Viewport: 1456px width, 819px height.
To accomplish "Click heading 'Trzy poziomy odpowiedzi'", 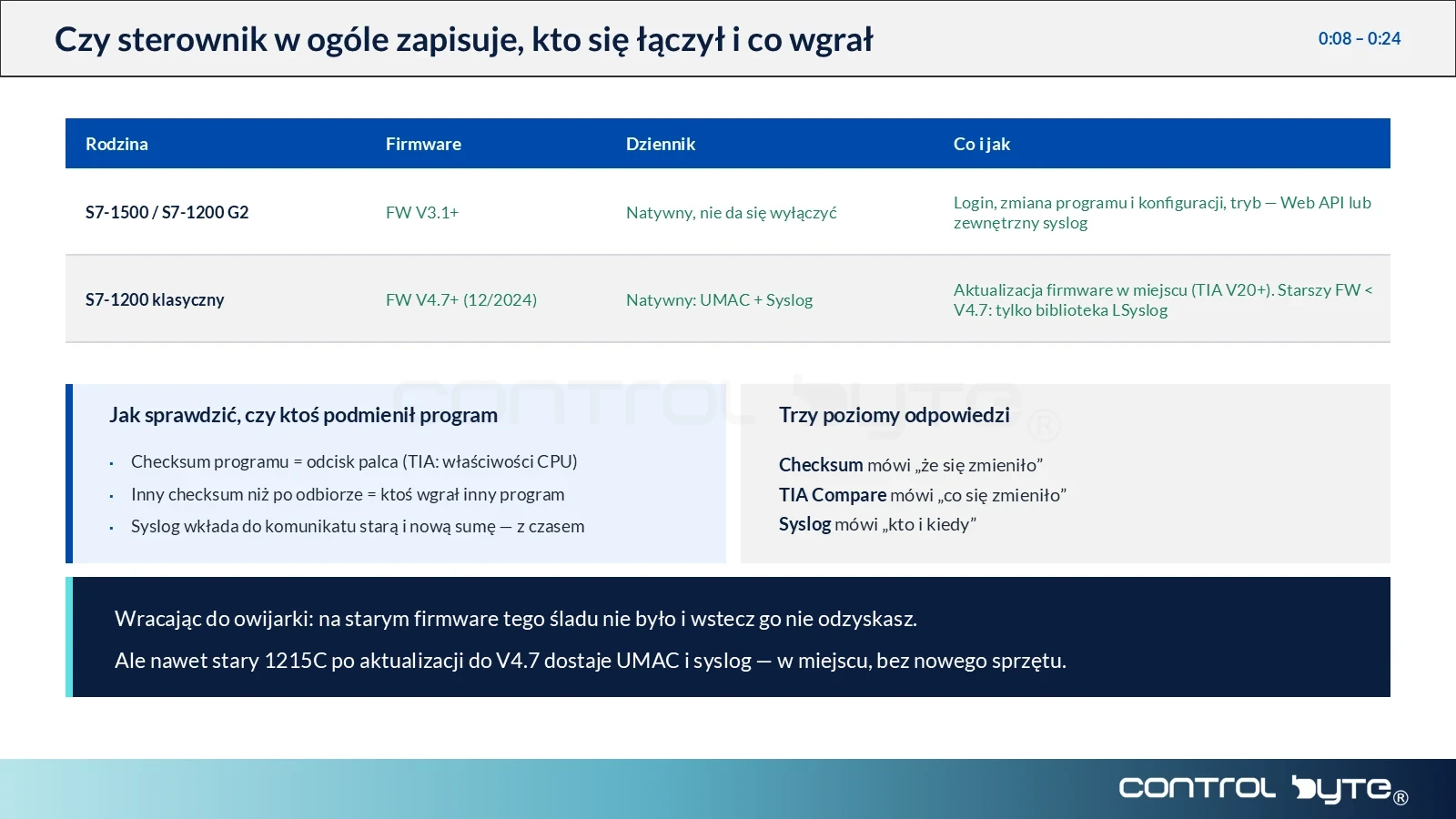I will point(895,415).
